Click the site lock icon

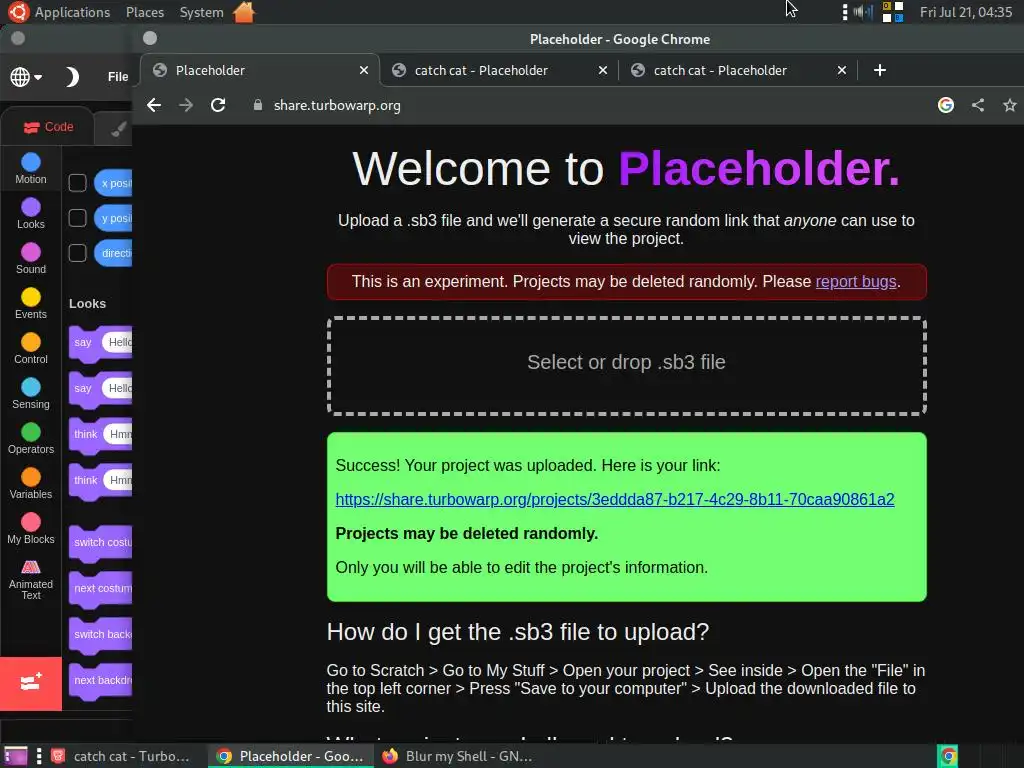coord(258,105)
